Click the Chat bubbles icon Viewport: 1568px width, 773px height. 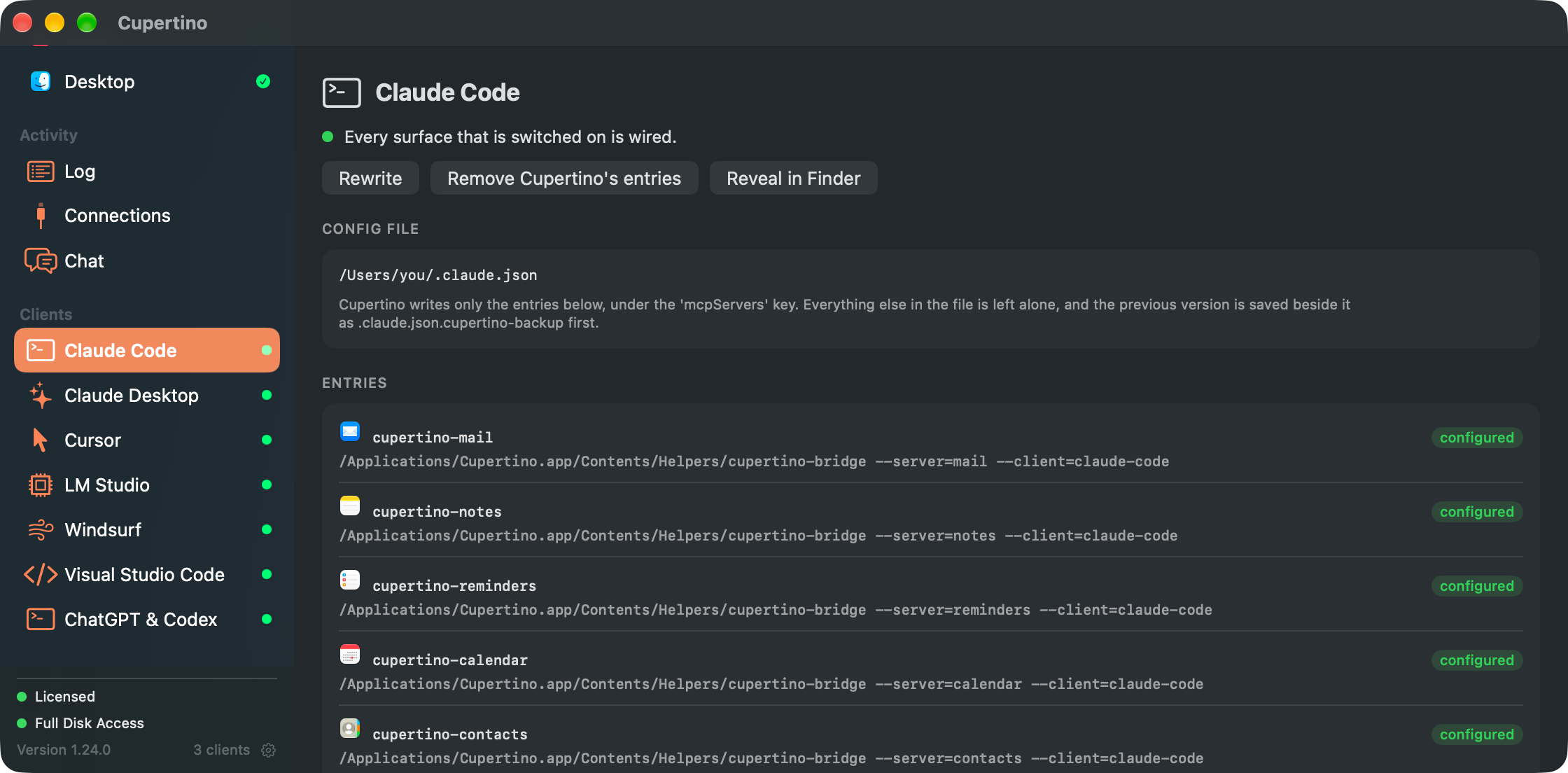41,260
